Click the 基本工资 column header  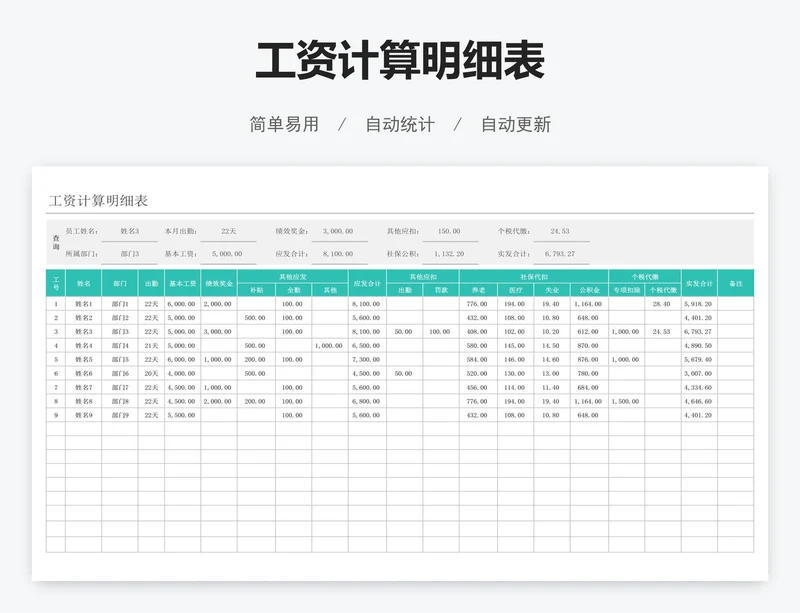[x=183, y=283]
